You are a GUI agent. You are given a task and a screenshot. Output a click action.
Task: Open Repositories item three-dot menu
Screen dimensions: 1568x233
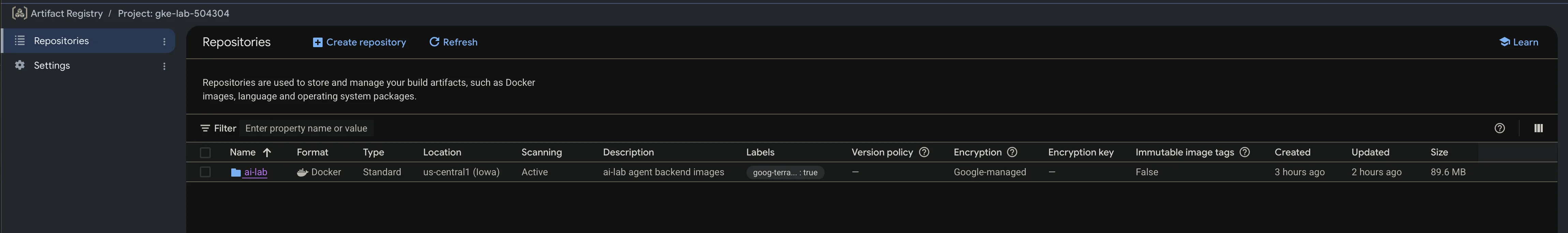point(164,41)
